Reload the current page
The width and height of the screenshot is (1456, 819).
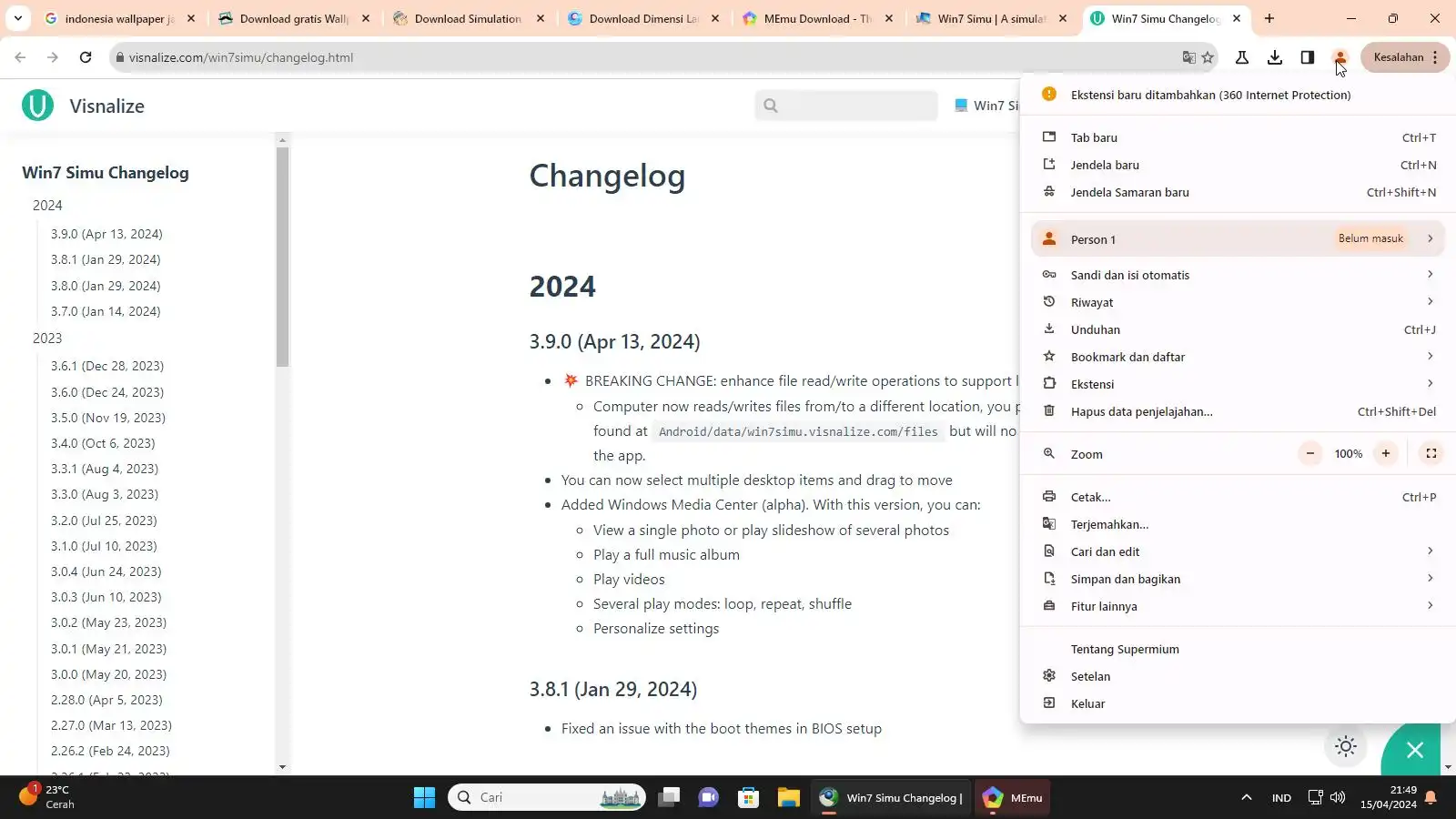click(x=86, y=57)
